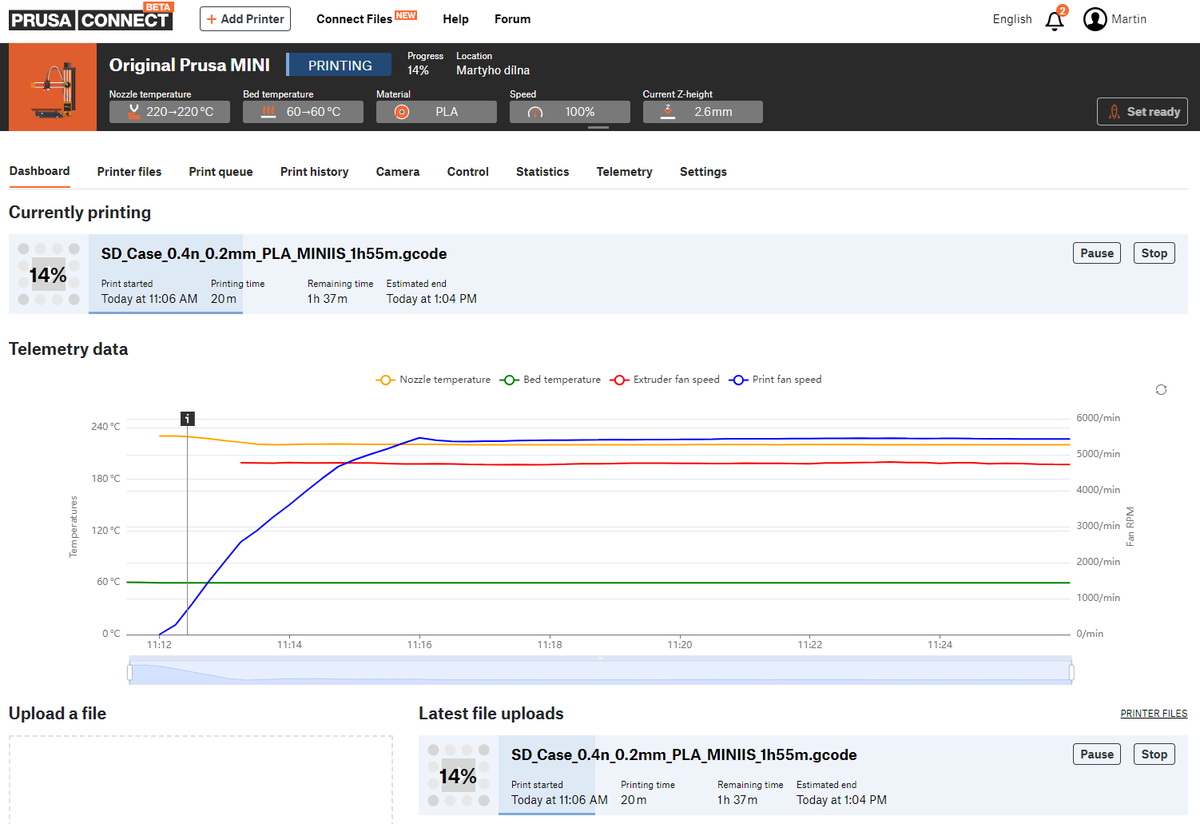This screenshot has width=1200, height=824.
Task: Stop the currently printing job
Action: (x=1154, y=253)
